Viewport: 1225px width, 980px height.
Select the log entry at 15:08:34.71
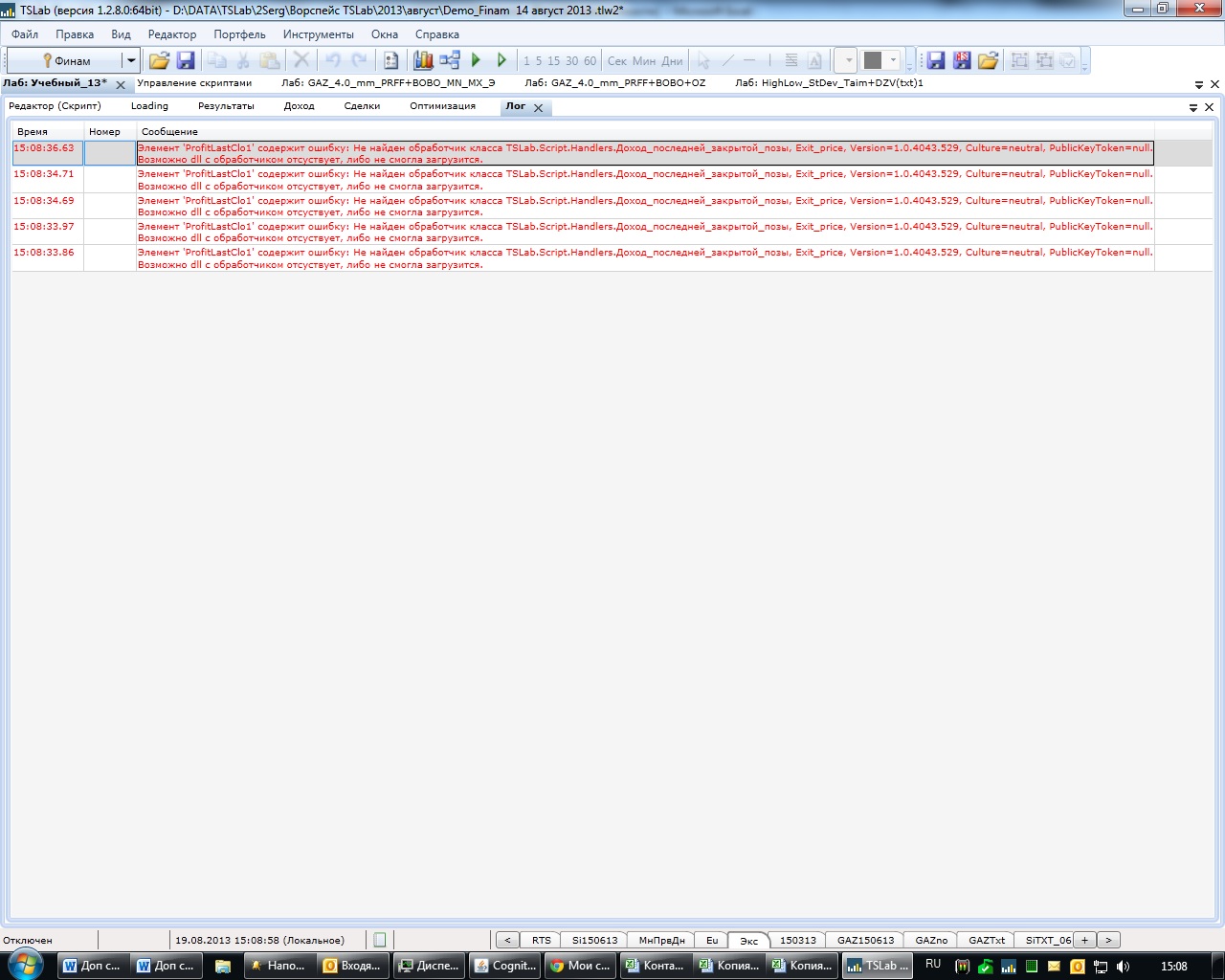tap(612, 180)
